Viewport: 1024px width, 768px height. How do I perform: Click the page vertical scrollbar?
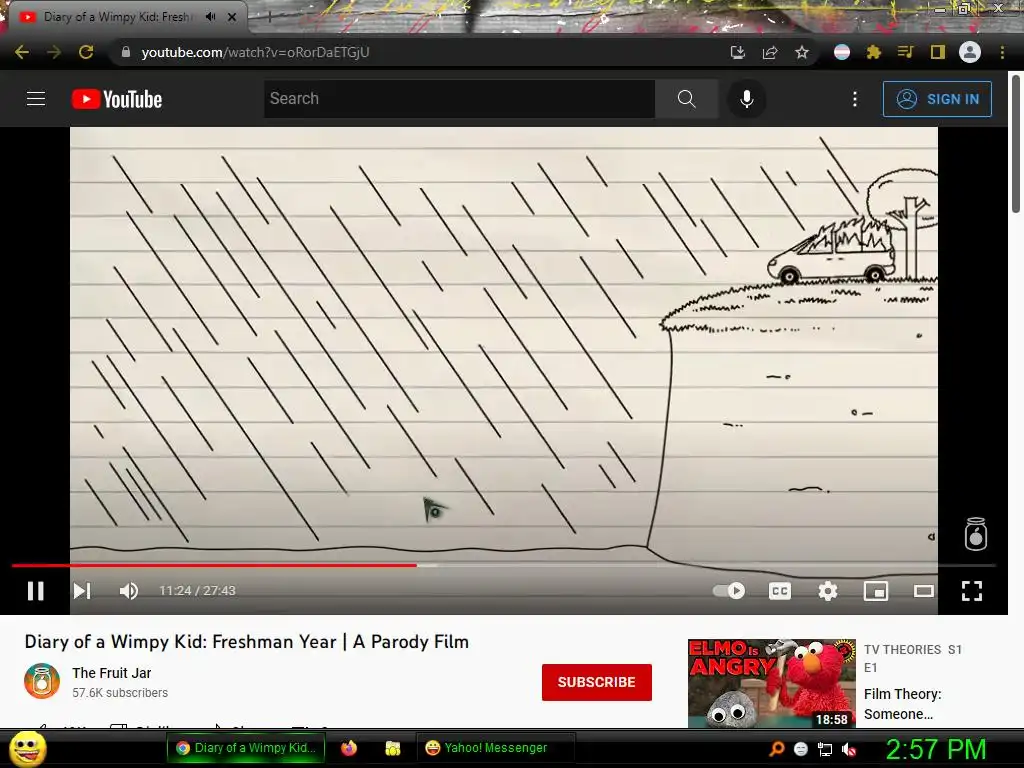coord(1016,144)
